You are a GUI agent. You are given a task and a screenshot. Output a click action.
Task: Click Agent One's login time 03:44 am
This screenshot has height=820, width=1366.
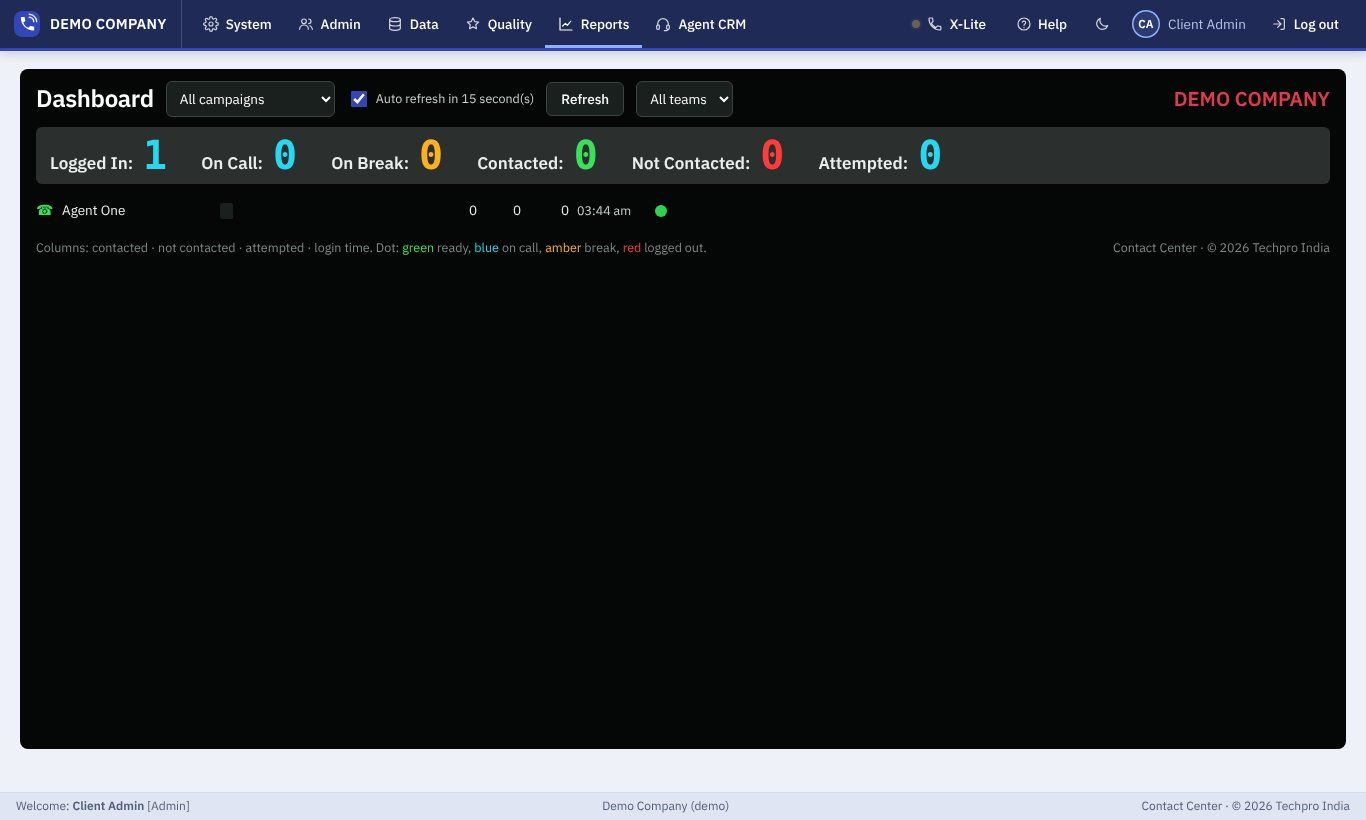(604, 211)
